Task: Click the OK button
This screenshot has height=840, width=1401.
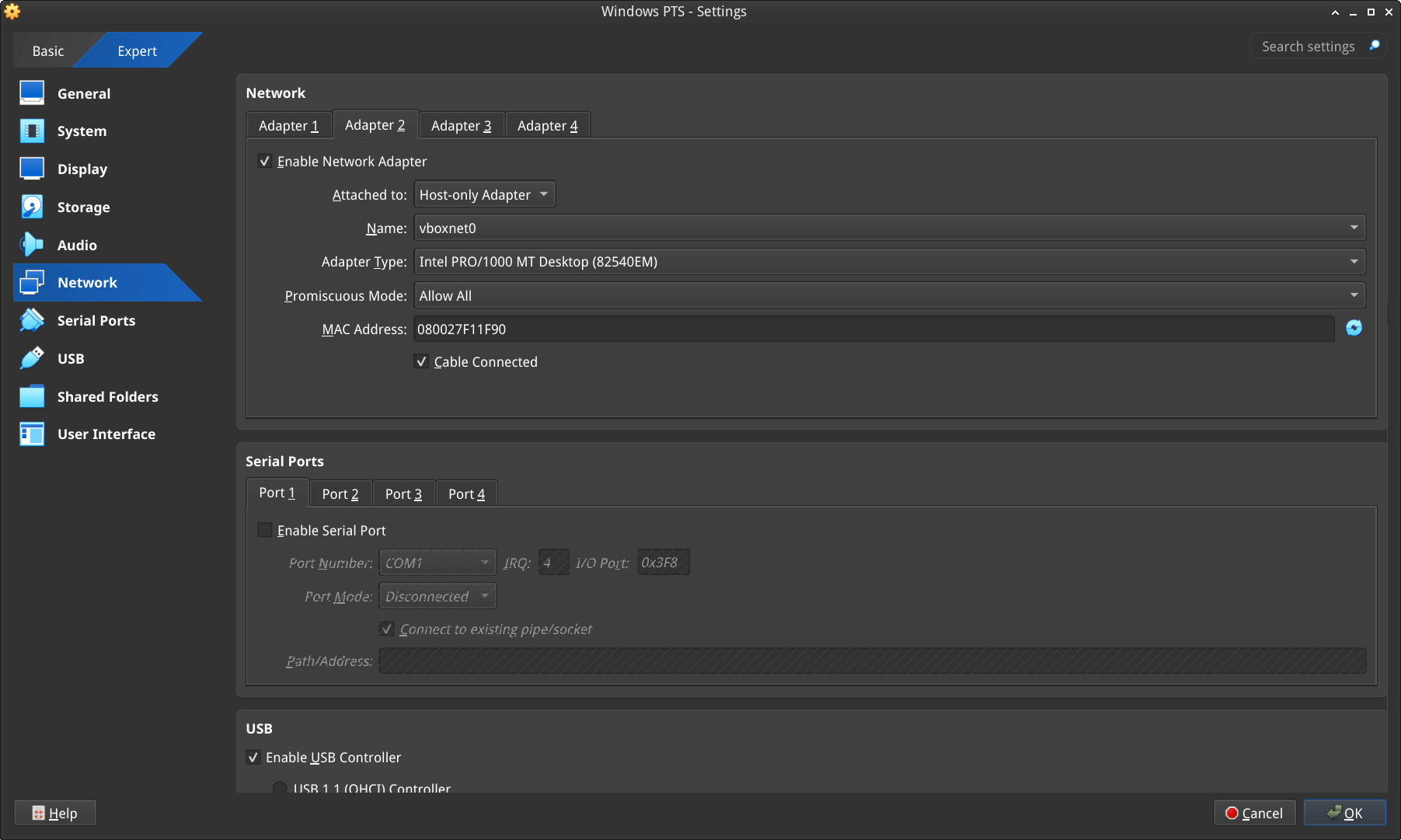Action: (x=1344, y=813)
